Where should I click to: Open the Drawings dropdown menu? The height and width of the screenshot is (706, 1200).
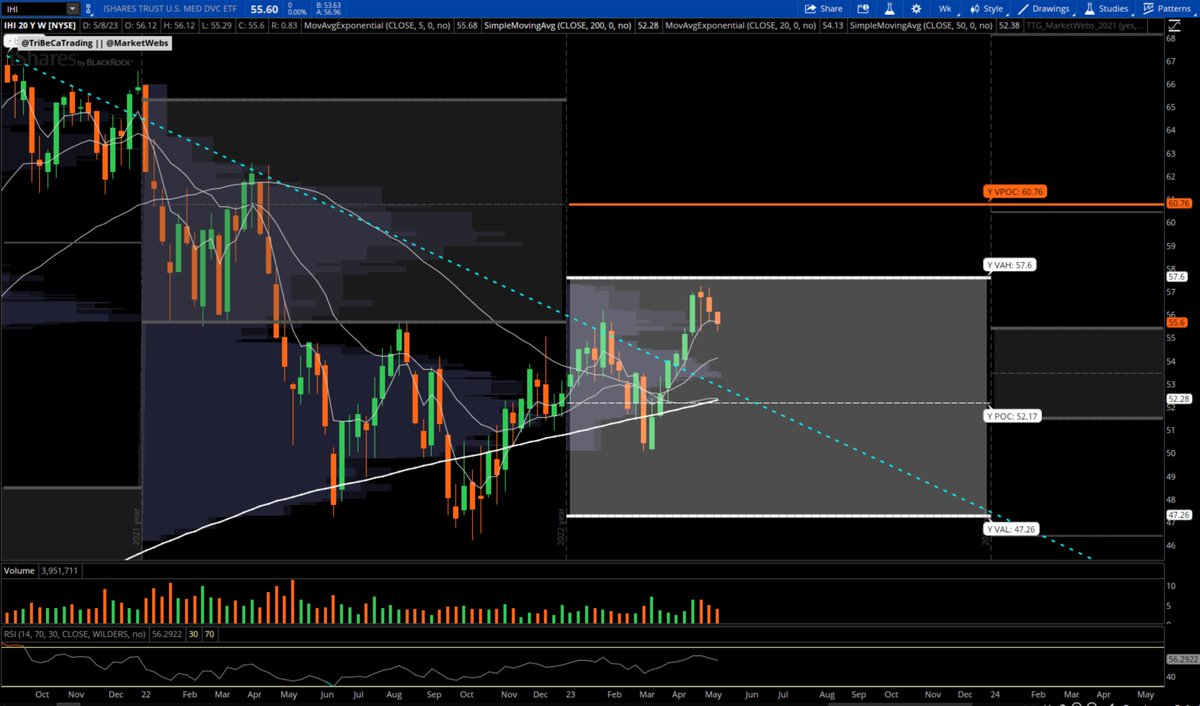[x=1044, y=9]
